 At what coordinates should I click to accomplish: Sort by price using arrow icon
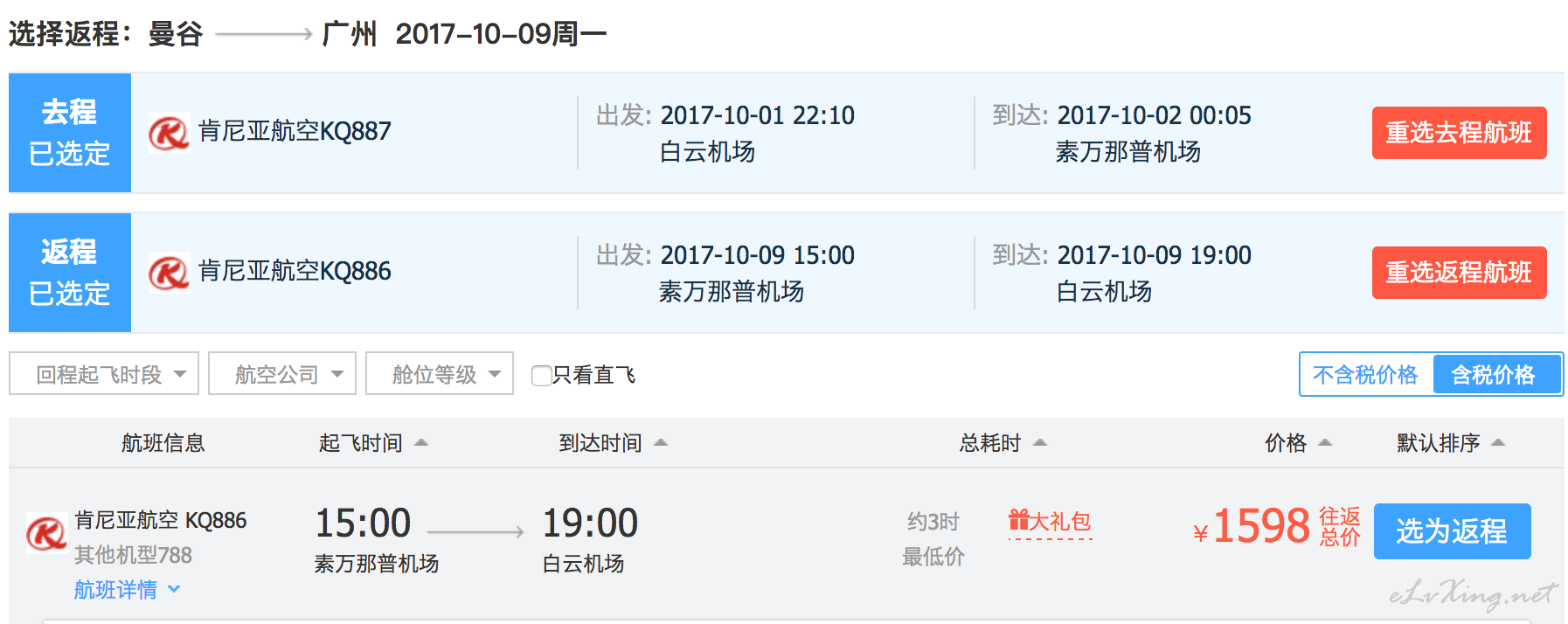(x=1325, y=443)
